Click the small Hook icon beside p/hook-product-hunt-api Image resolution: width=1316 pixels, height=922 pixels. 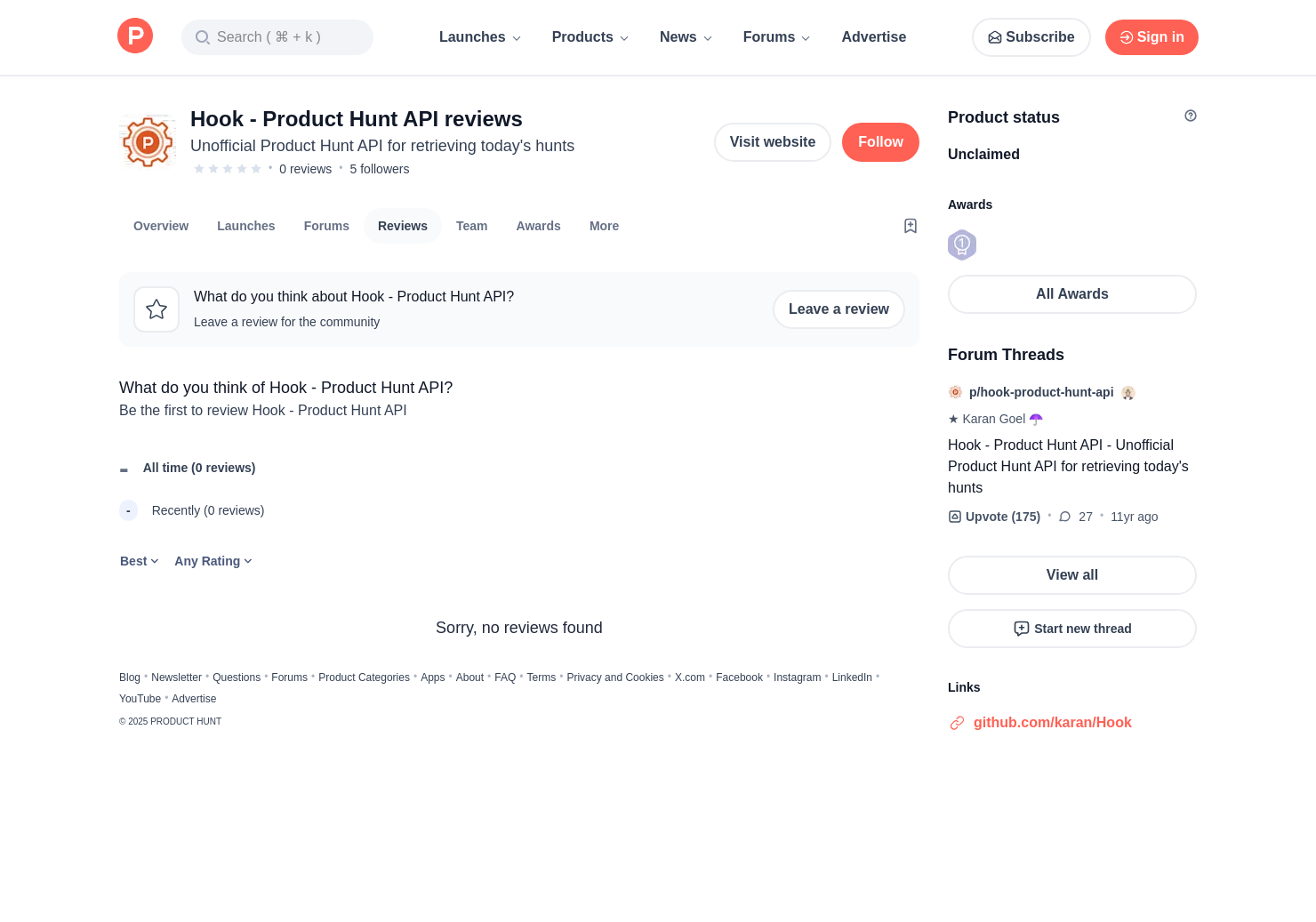click(956, 392)
